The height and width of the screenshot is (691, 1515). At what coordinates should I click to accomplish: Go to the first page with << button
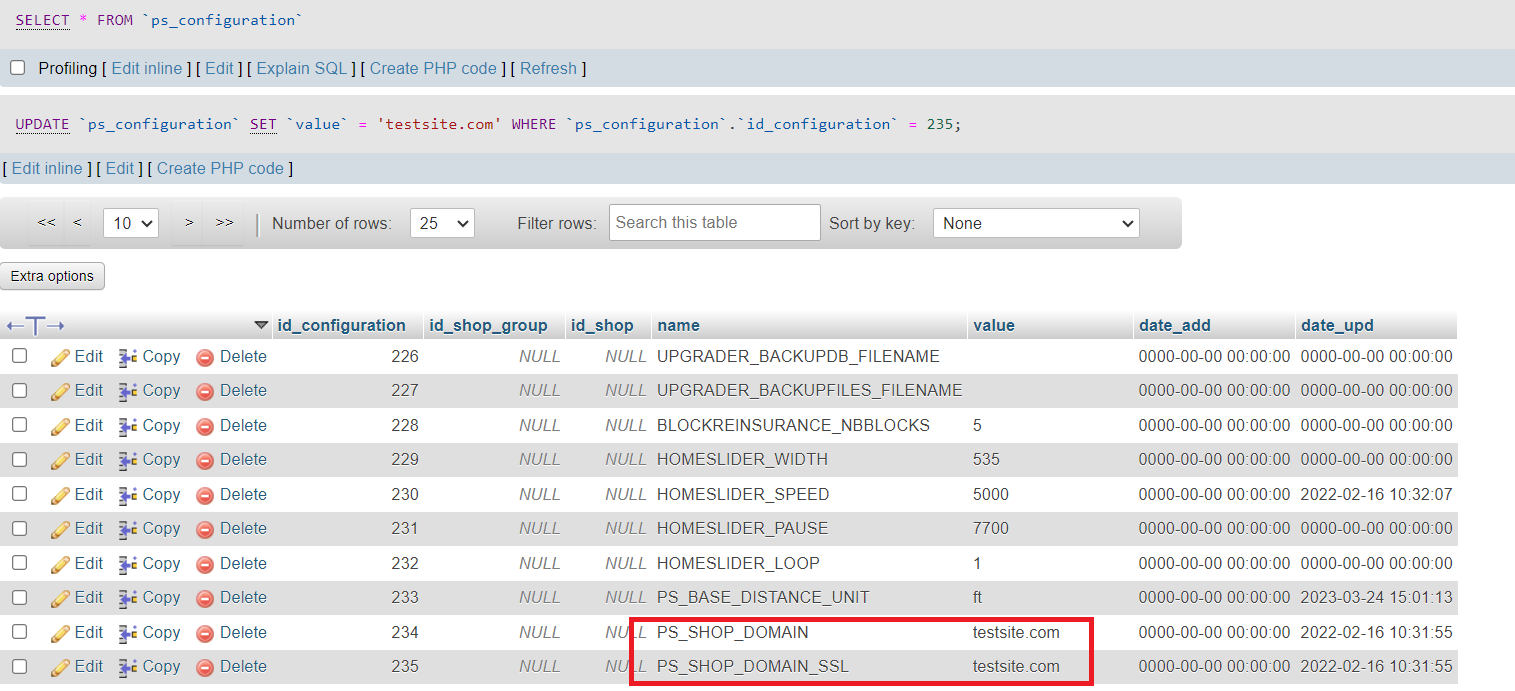46,223
